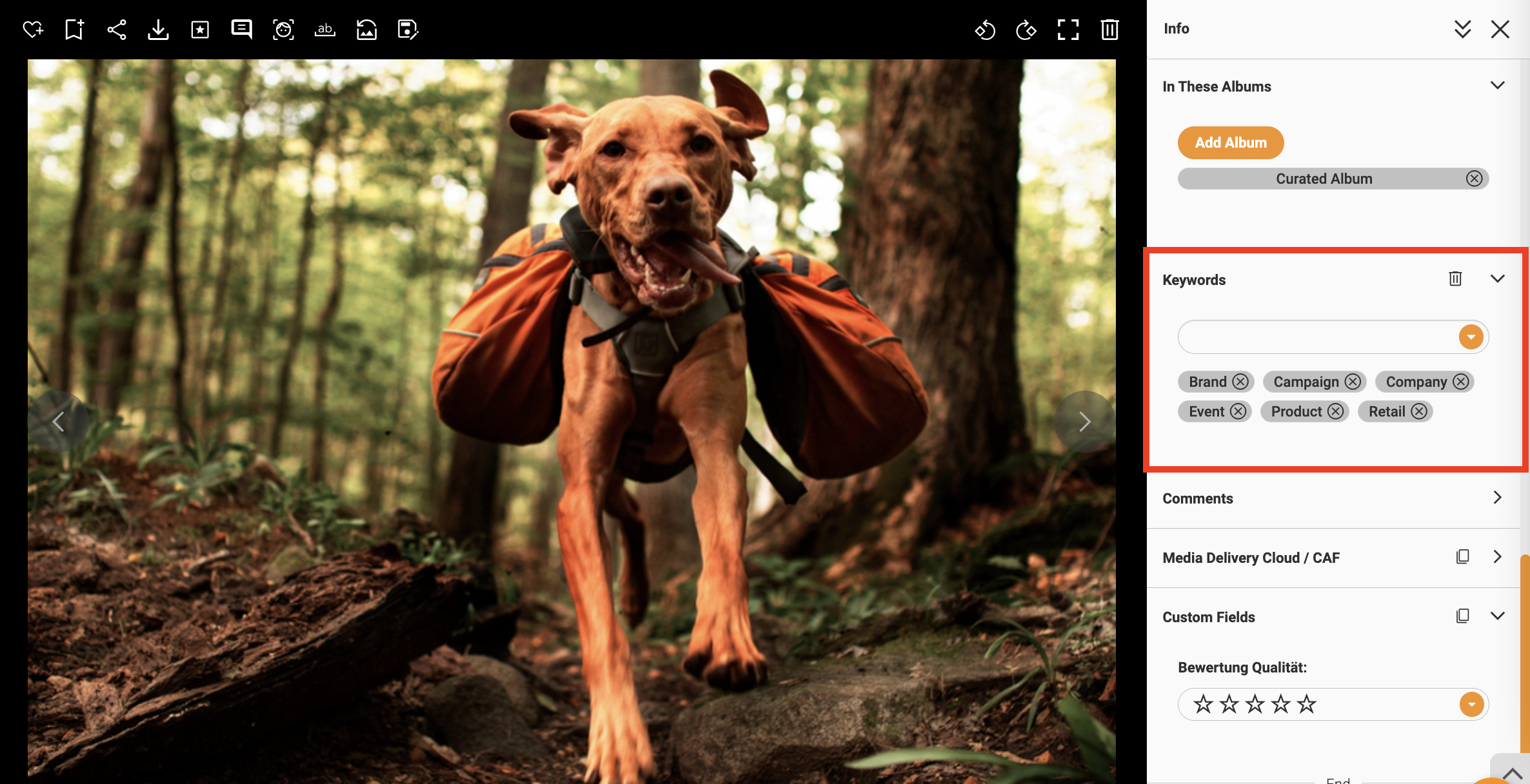Open Bewertung Qualität rating dropdown
This screenshot has height=784, width=1530.
coord(1471,704)
